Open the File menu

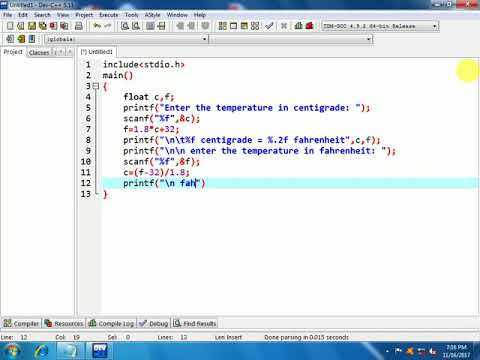tap(7, 15)
